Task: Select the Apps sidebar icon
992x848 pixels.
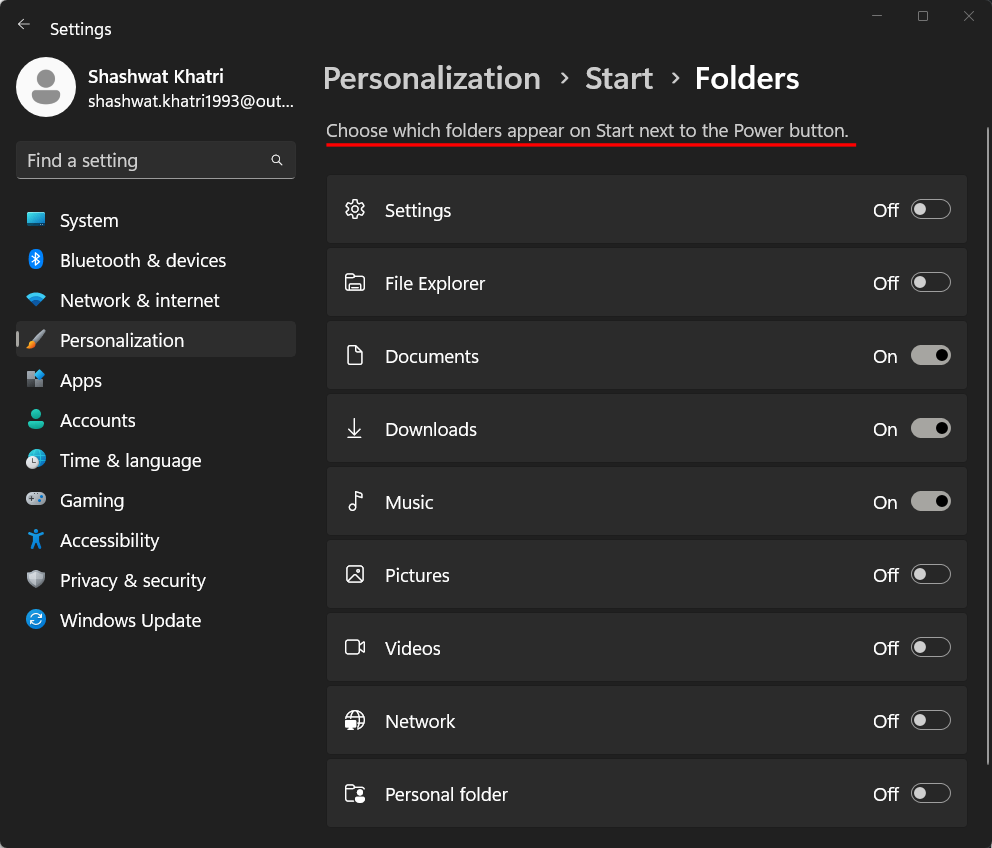Action: click(37, 380)
